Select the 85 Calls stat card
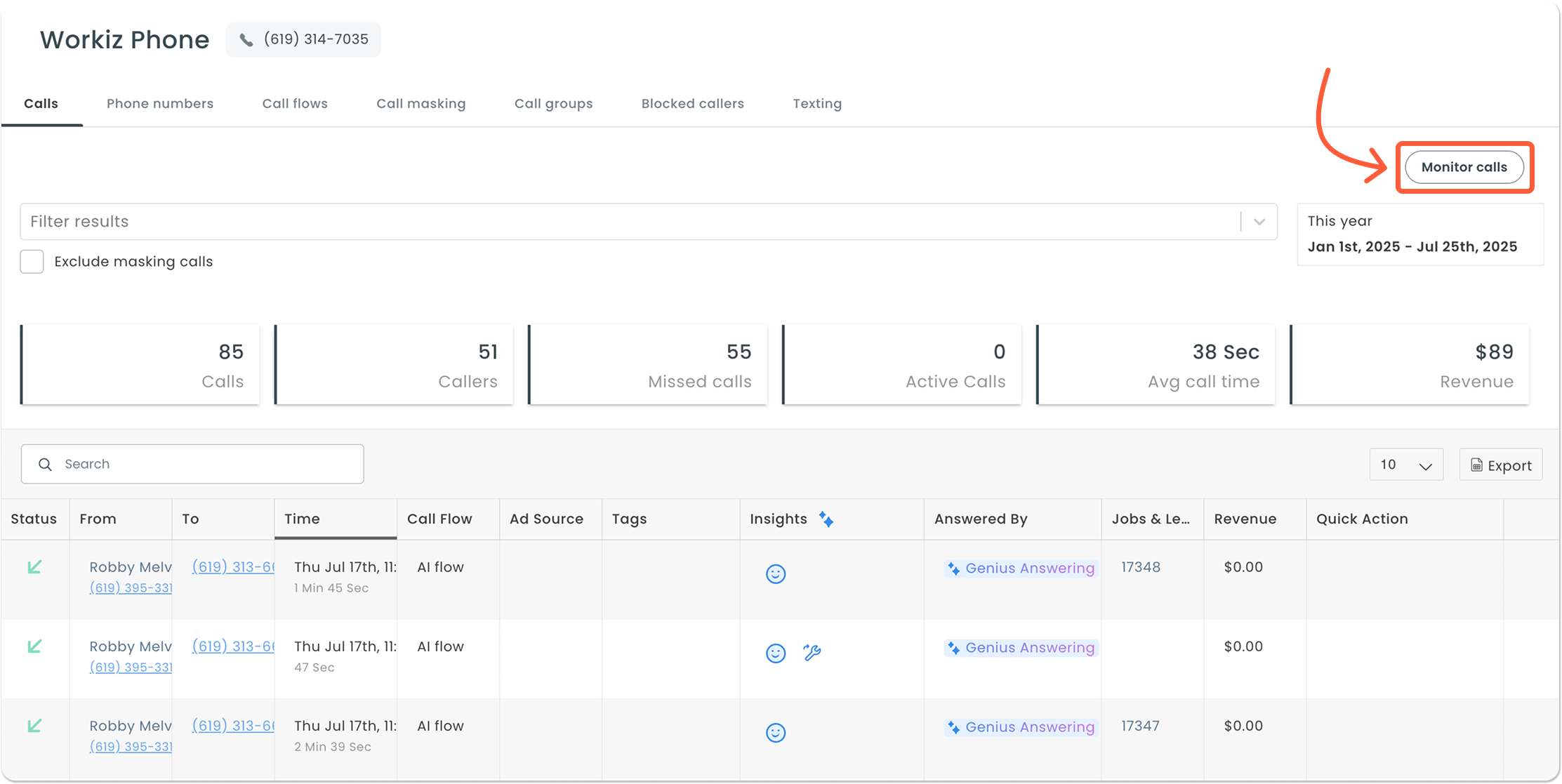 coord(140,365)
